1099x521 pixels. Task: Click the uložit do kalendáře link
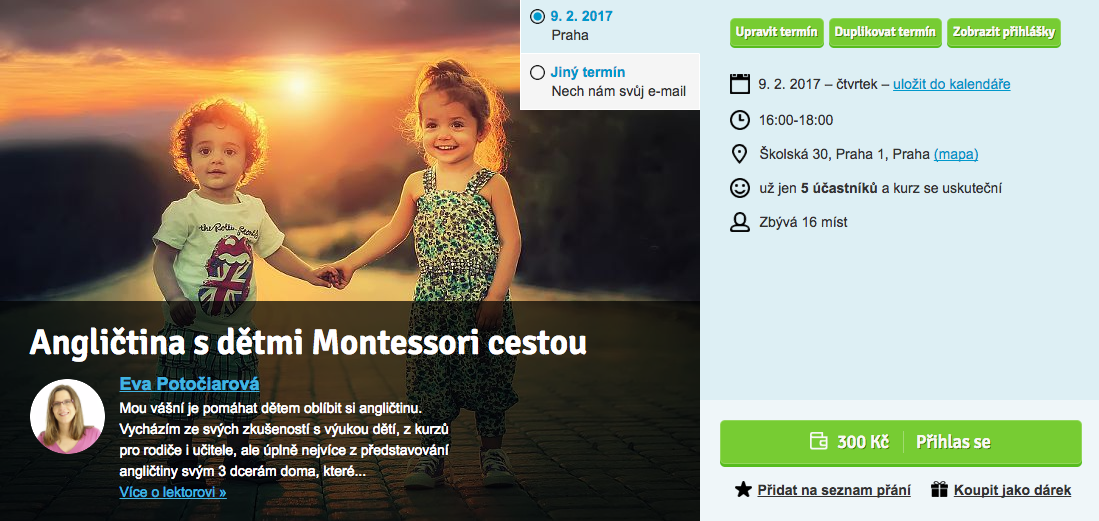click(952, 84)
